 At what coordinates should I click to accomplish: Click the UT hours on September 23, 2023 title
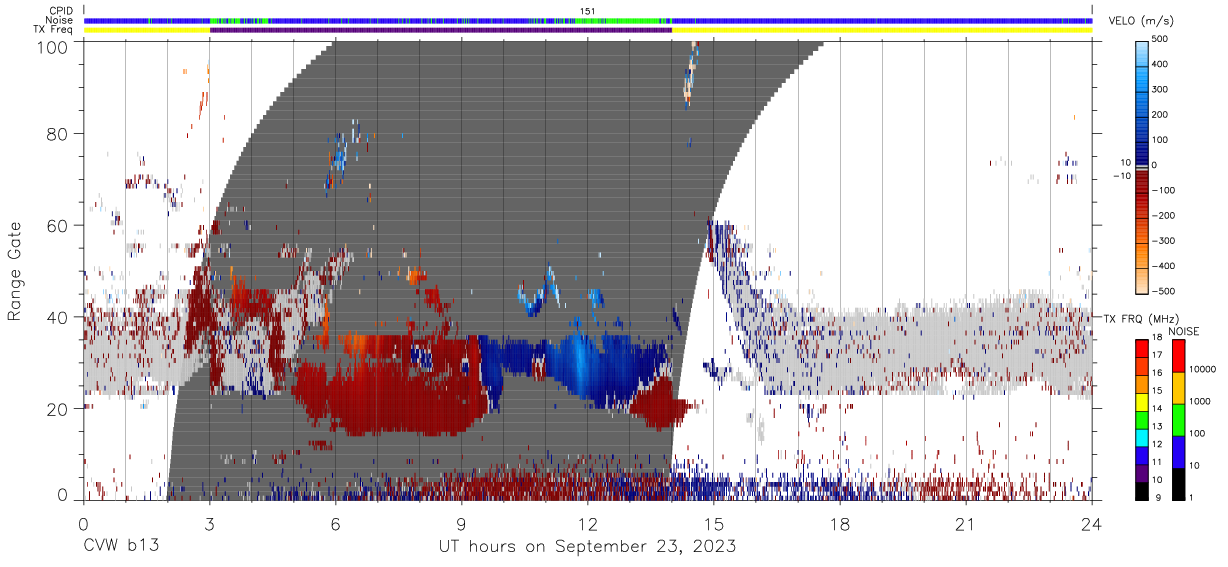(x=588, y=547)
